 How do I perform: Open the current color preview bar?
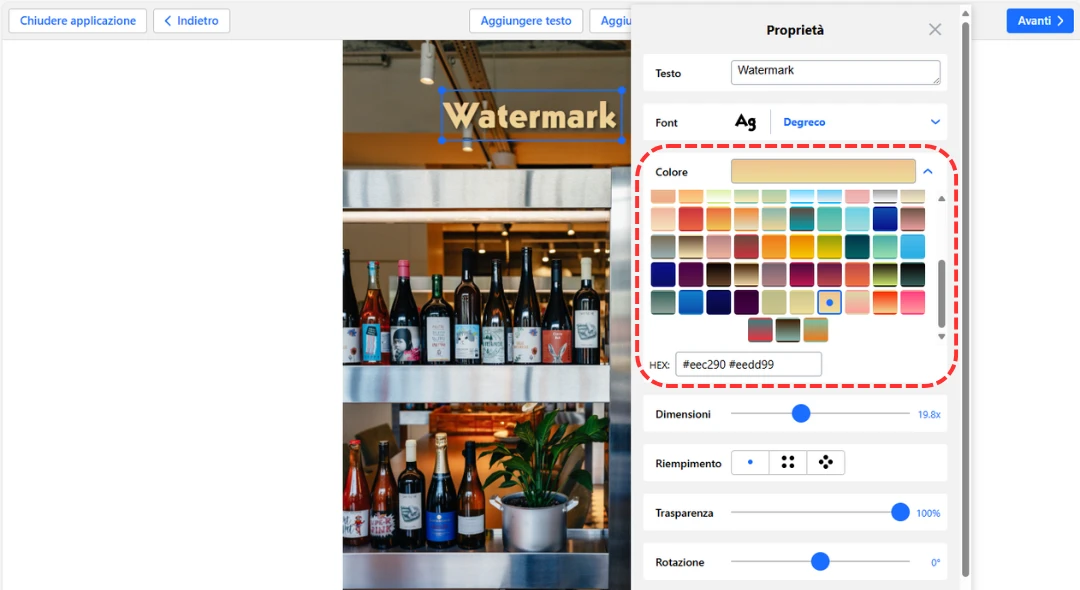click(x=823, y=172)
